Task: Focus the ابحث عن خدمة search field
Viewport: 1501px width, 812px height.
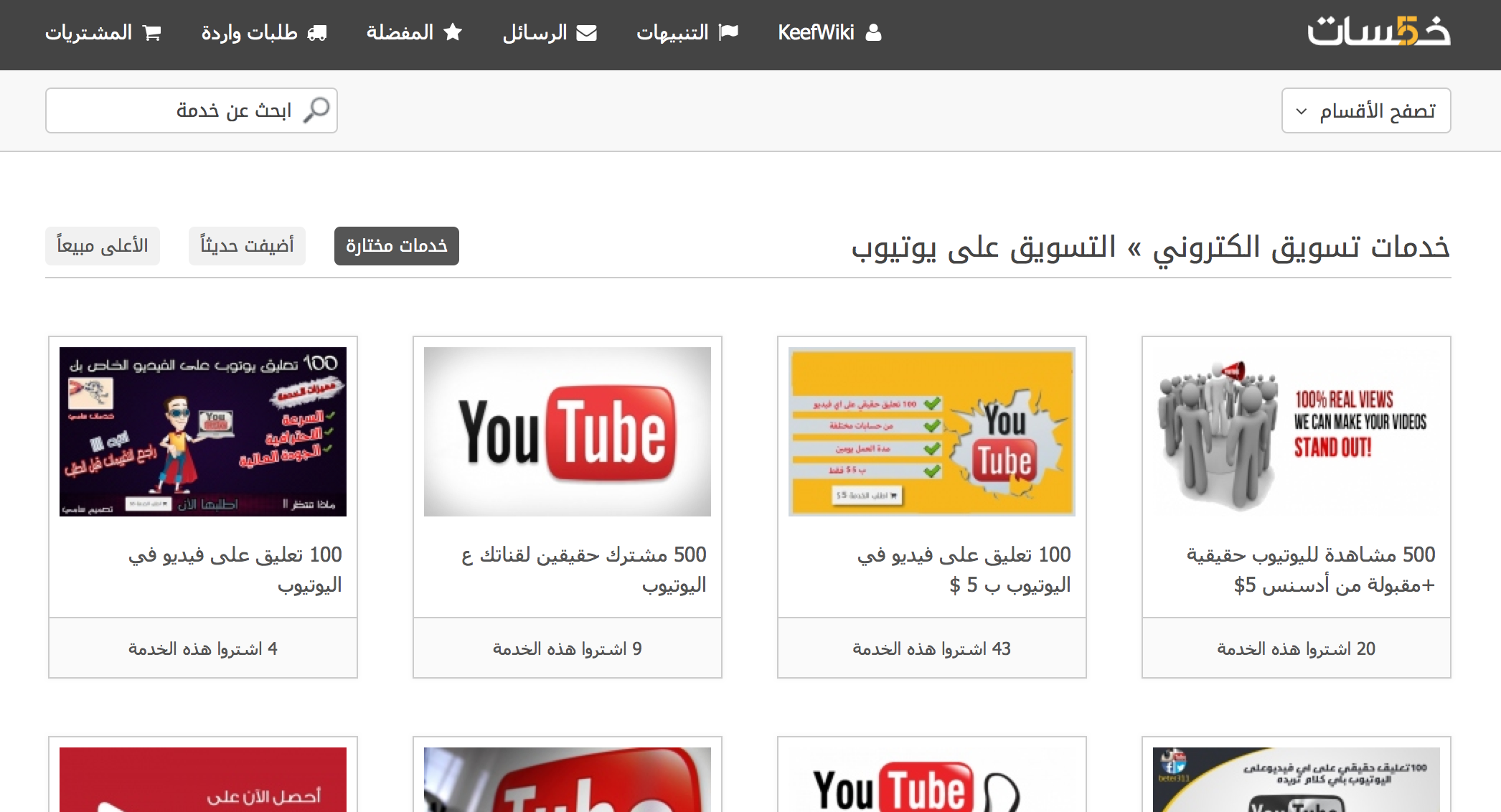Action: point(192,110)
